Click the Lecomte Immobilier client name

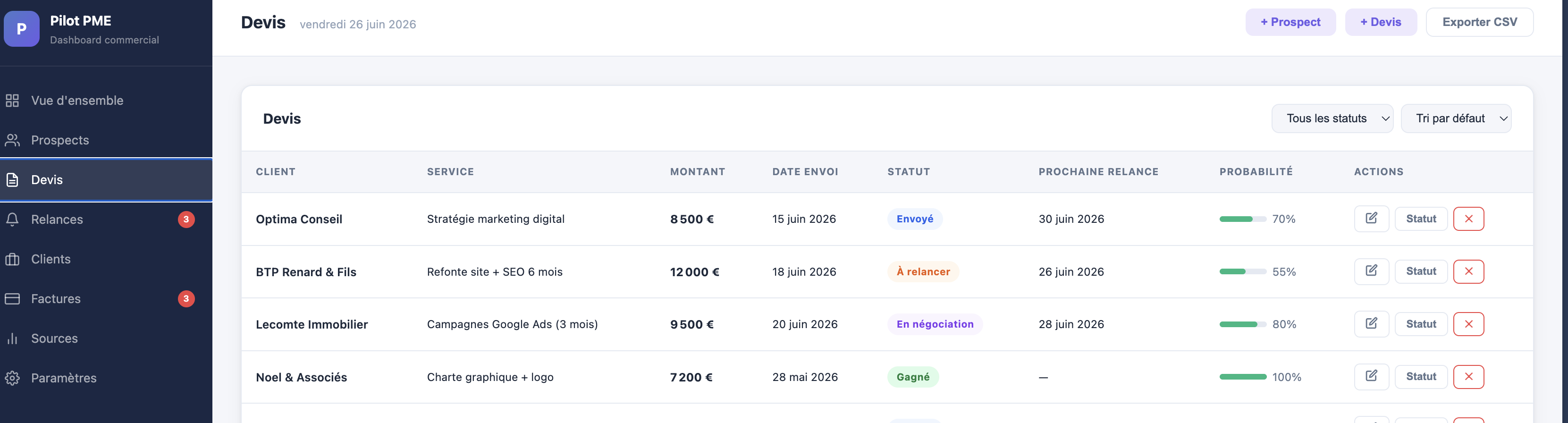(x=312, y=324)
